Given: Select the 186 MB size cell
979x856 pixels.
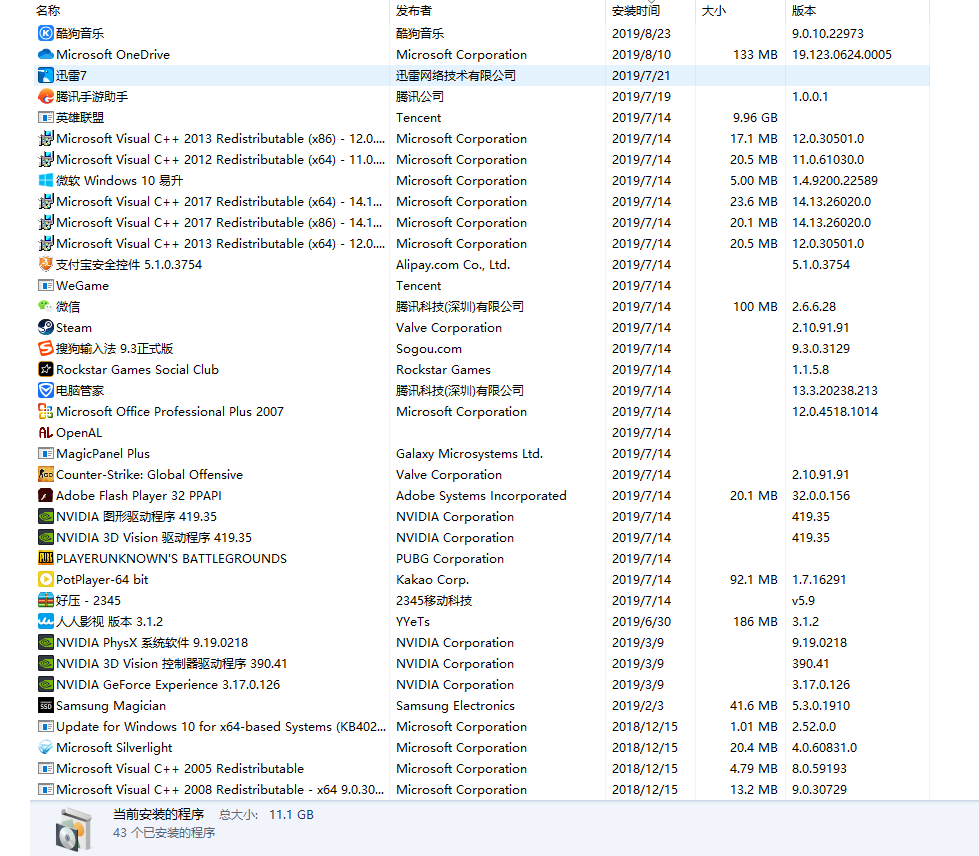Looking at the screenshot, I should tap(755, 622).
